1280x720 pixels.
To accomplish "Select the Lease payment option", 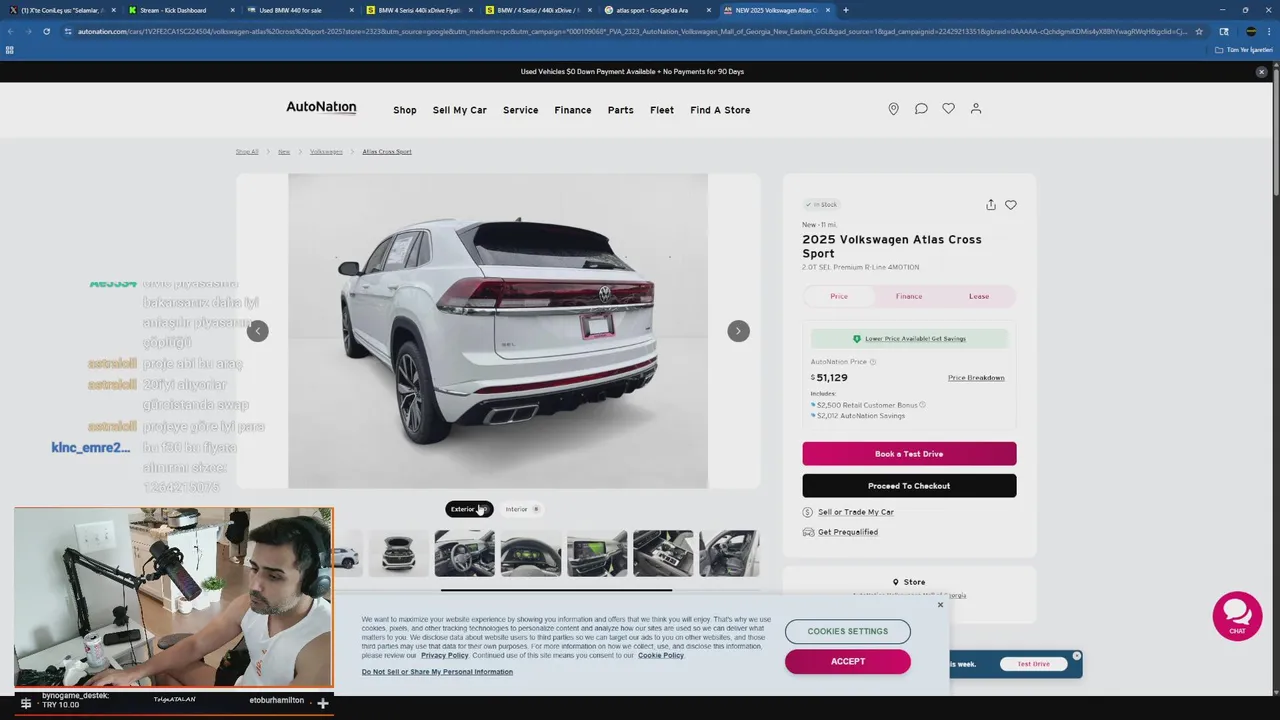I will (x=979, y=296).
